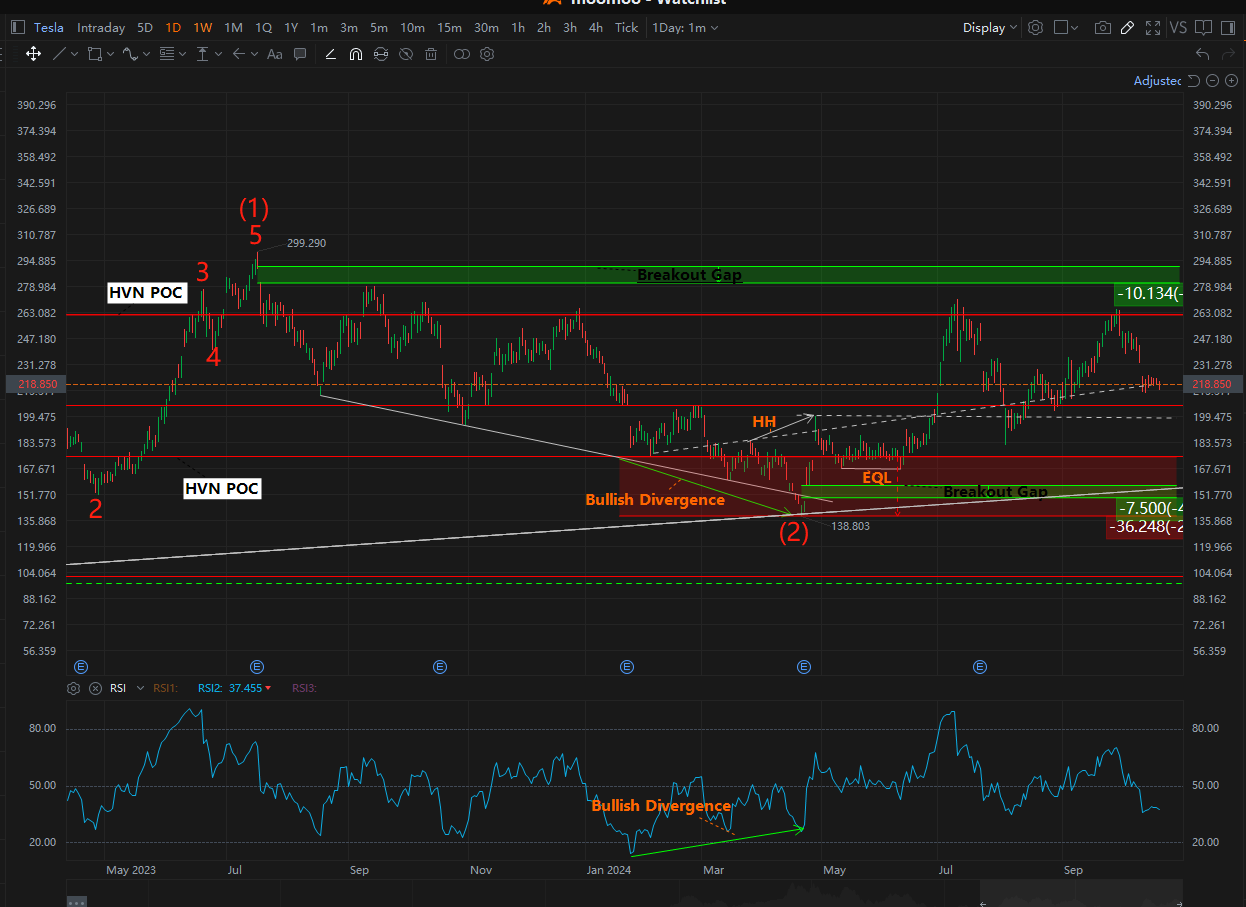1246x907 pixels.
Task: Select the wave pattern drawing tool
Action: pos(130,54)
